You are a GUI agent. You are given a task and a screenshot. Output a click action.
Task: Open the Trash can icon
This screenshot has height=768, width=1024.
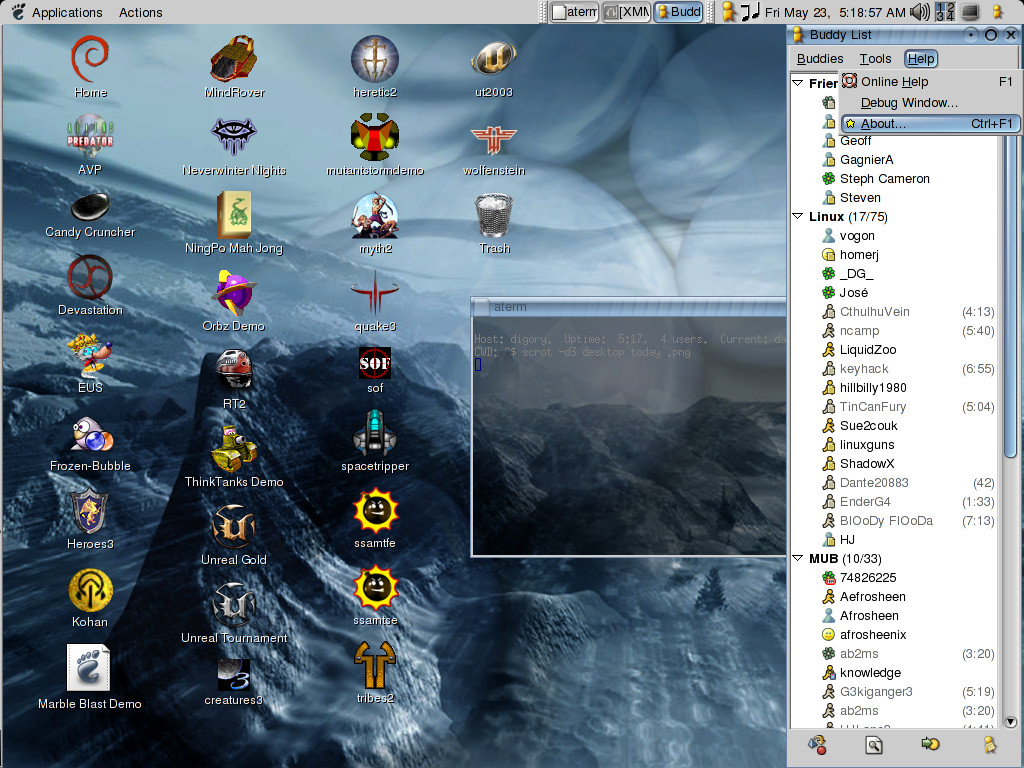(x=494, y=216)
